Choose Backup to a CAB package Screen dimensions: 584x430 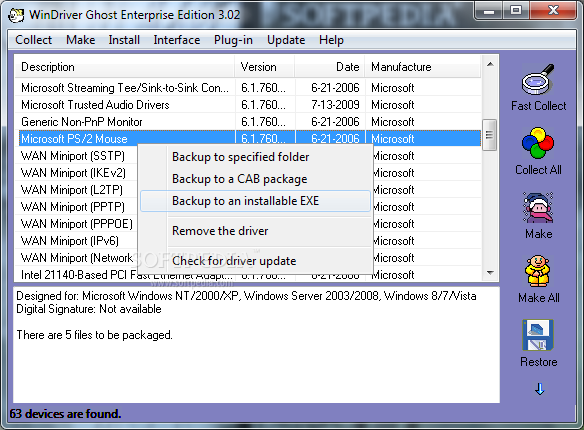pos(256,179)
